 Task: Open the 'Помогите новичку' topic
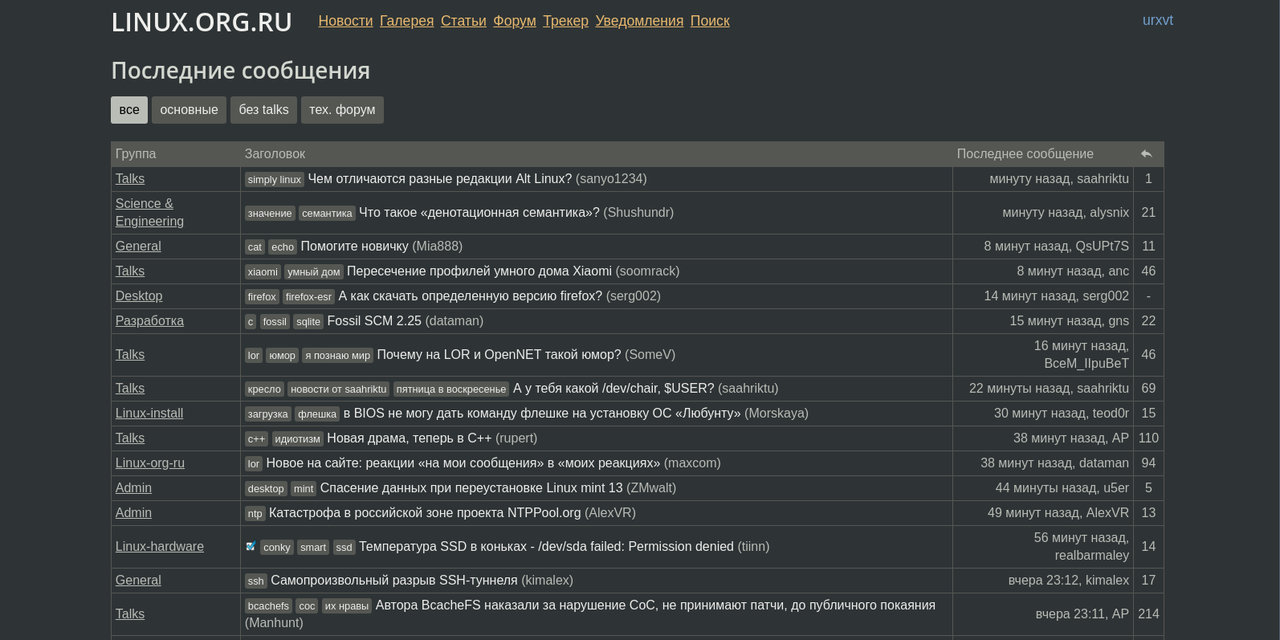[355, 246]
